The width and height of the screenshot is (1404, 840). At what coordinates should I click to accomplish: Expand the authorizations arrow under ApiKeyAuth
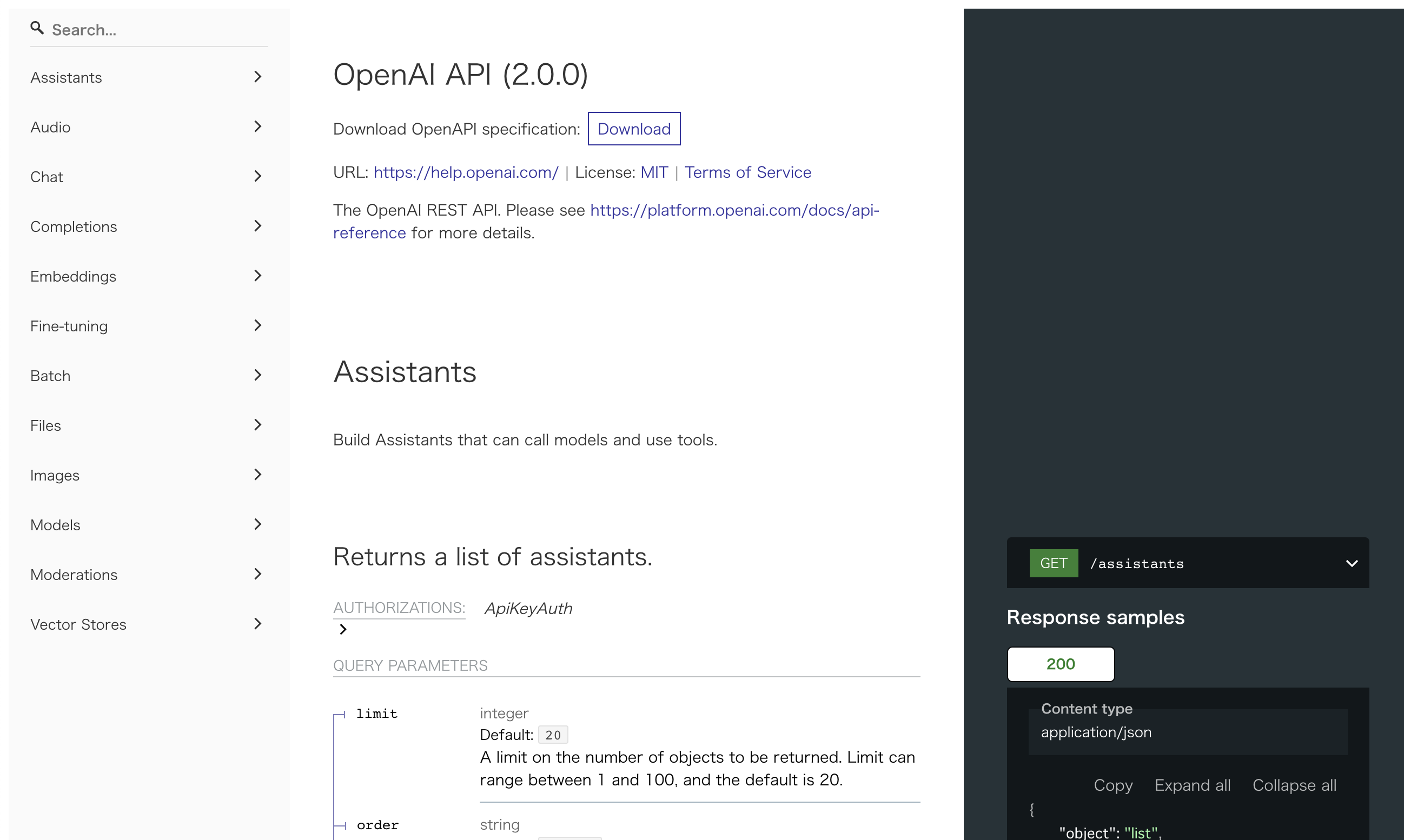(343, 629)
